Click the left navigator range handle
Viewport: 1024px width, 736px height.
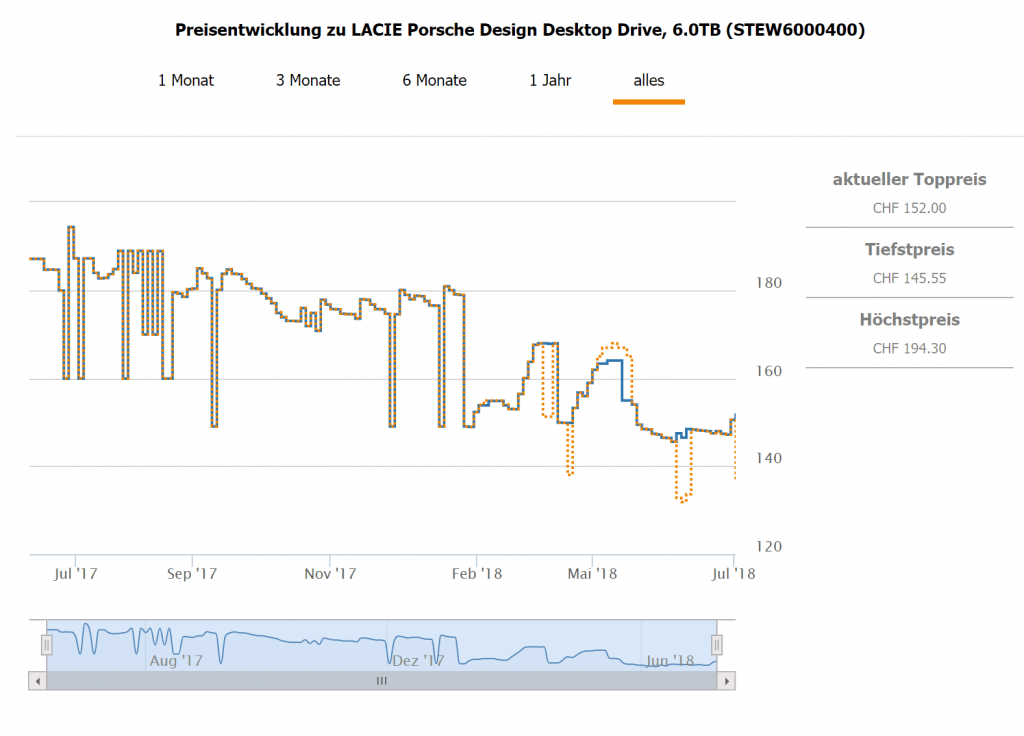pos(46,645)
